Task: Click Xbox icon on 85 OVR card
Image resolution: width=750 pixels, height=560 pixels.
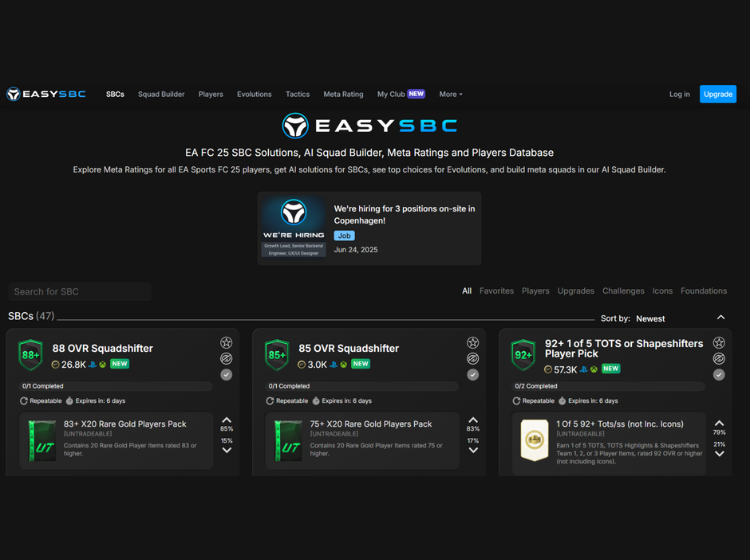Action: pos(343,364)
